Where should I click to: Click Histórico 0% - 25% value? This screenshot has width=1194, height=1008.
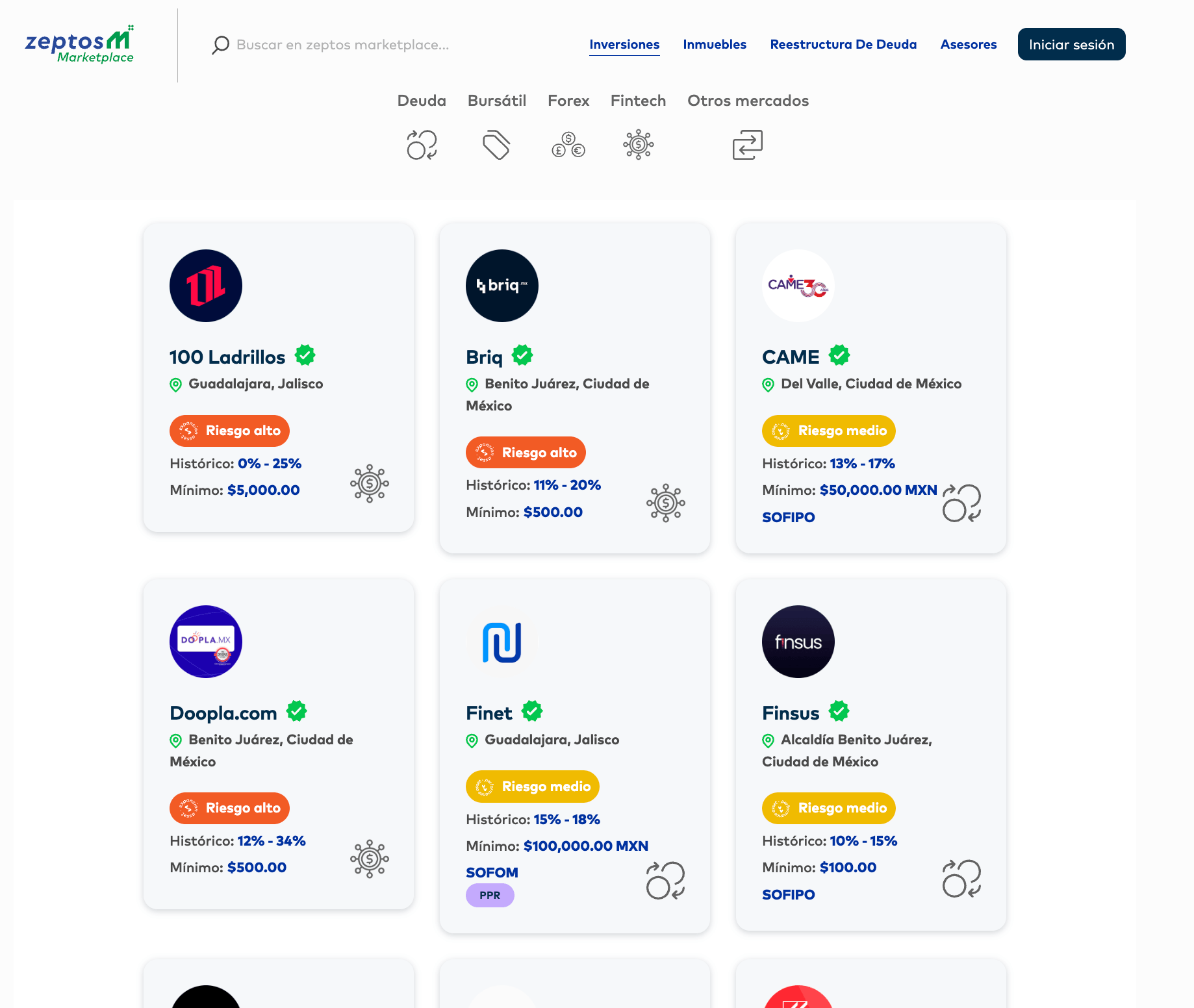270,463
